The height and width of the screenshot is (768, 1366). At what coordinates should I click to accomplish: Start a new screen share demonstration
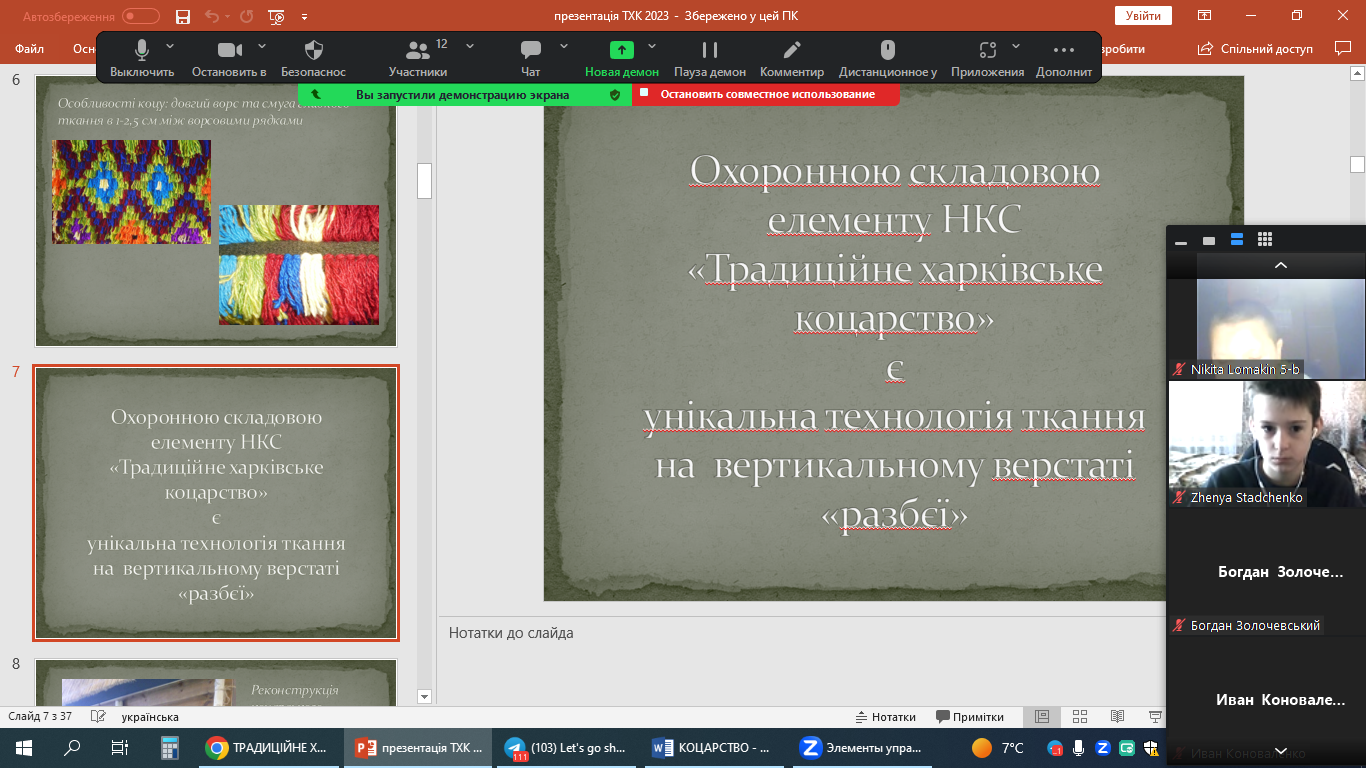point(622,58)
